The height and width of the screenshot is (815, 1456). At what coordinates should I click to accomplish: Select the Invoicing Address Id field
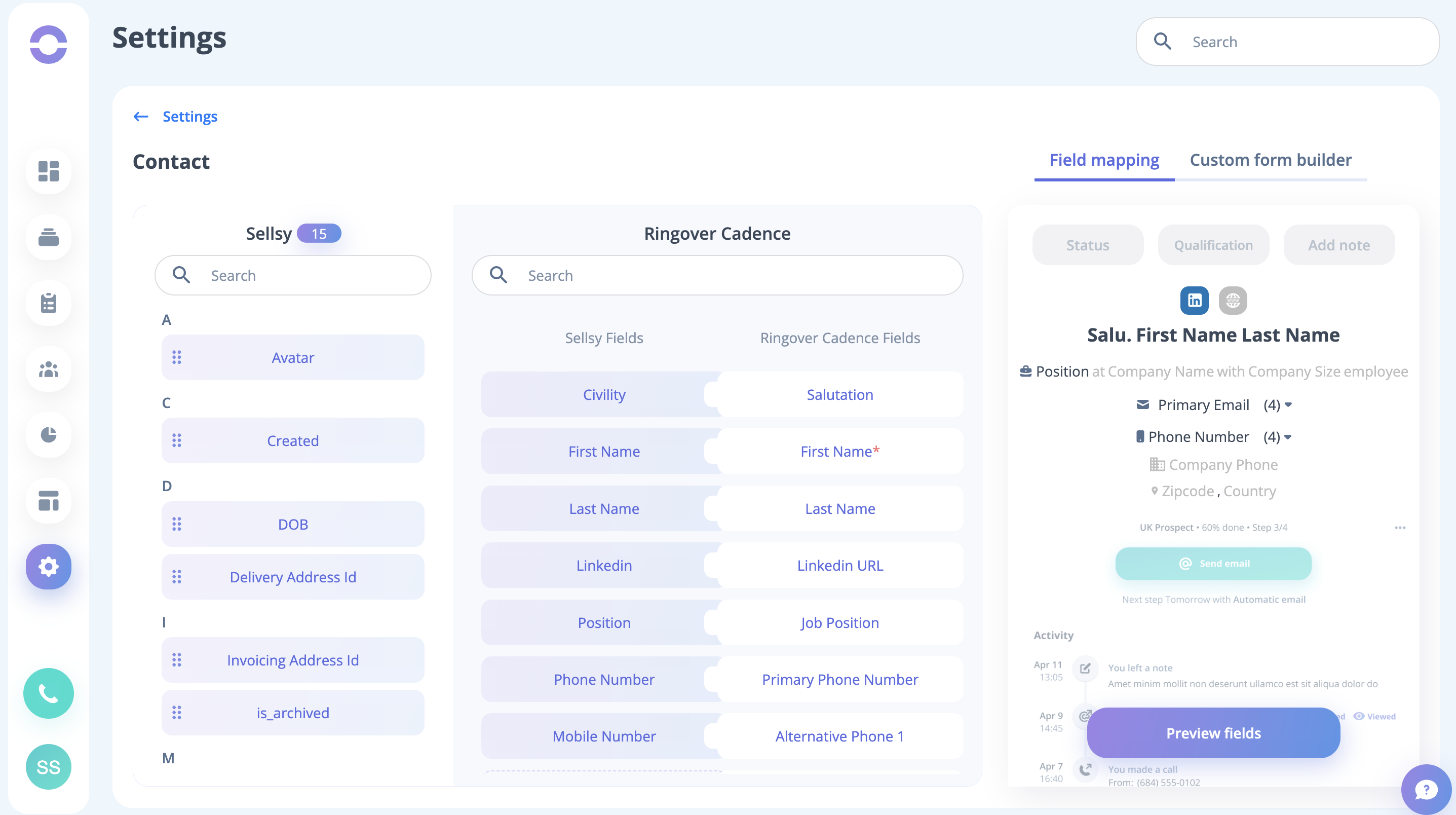(x=293, y=660)
